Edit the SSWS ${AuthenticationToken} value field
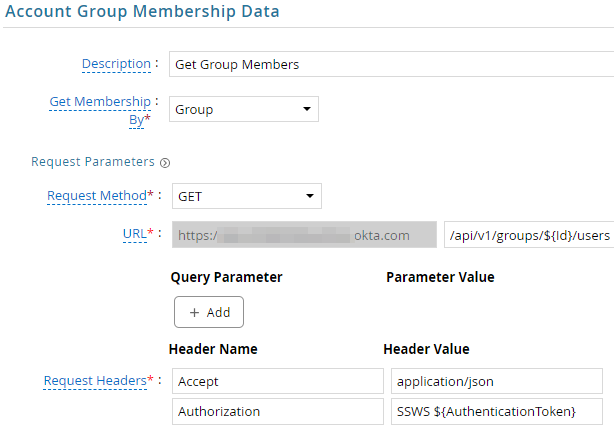Screen dimensions: 614x428 pos(497,412)
